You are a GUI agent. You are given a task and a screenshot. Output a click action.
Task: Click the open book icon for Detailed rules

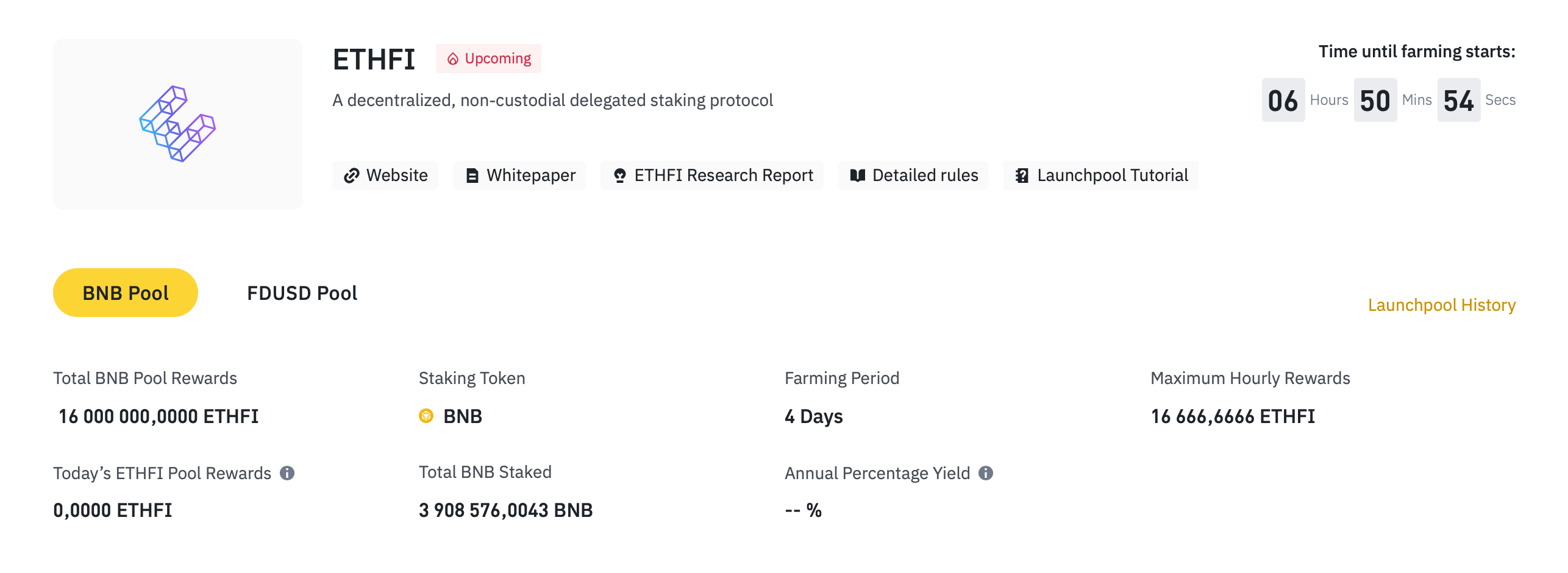tap(857, 176)
